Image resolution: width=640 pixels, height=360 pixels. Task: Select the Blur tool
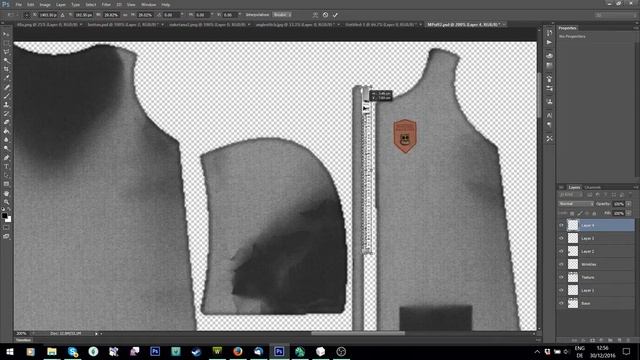[6, 140]
